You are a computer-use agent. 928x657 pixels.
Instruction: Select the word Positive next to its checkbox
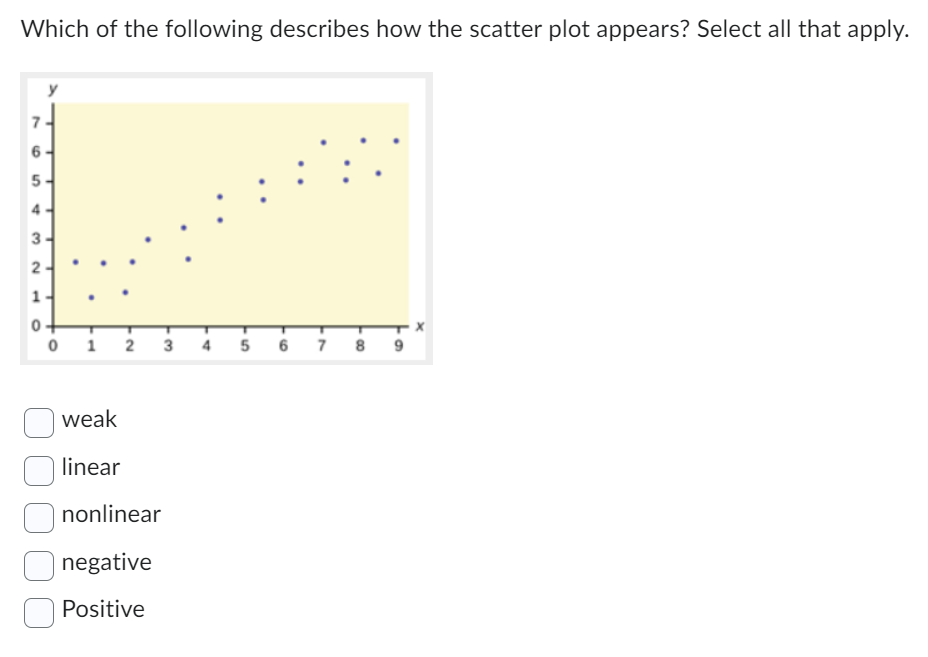[103, 609]
